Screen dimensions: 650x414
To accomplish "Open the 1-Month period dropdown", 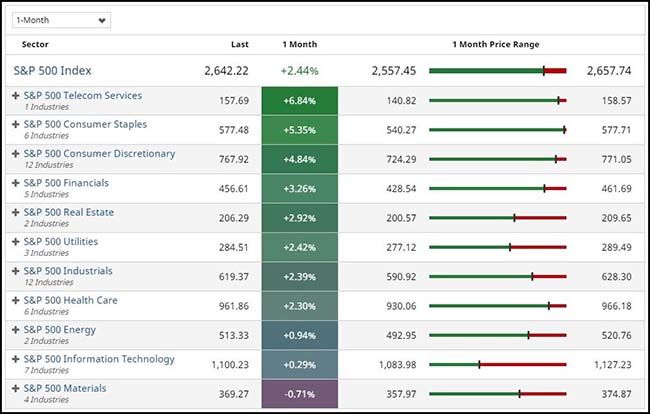I will 61,20.
